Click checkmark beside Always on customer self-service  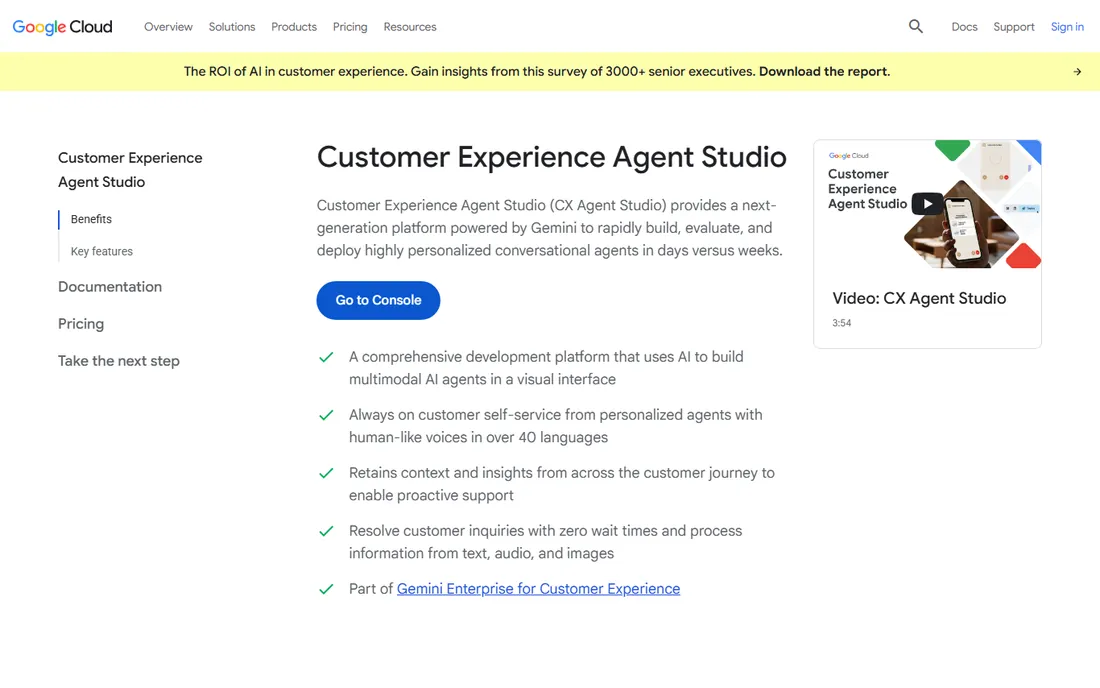click(326, 415)
